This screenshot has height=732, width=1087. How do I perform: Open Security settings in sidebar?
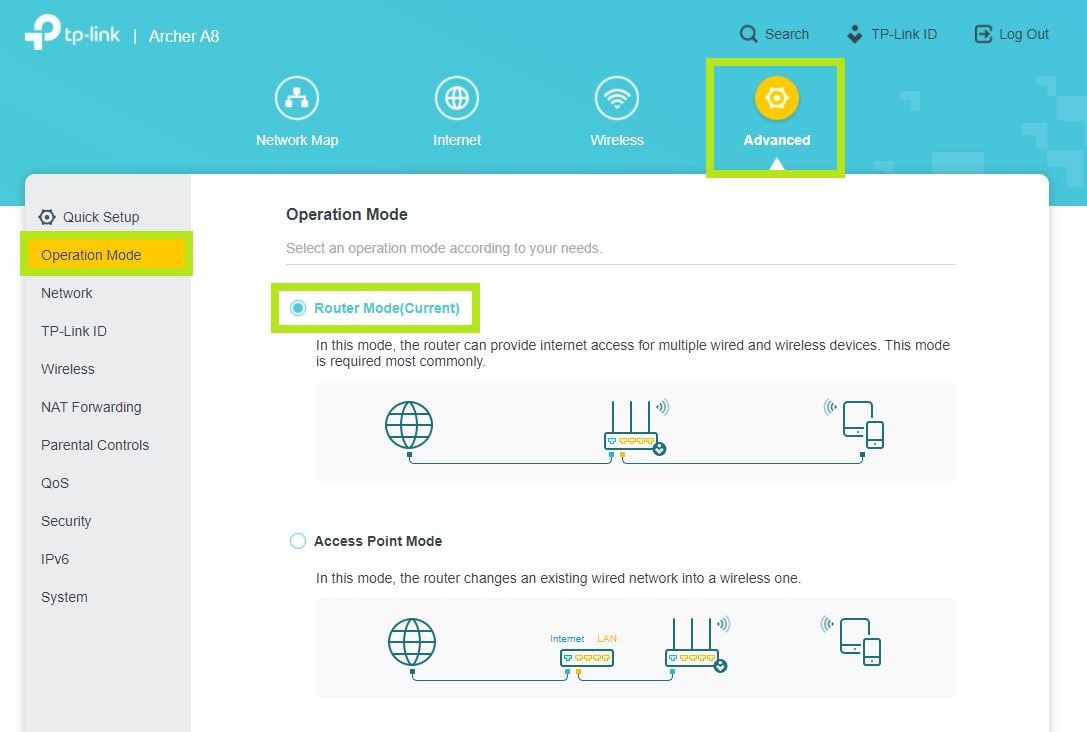(x=66, y=521)
